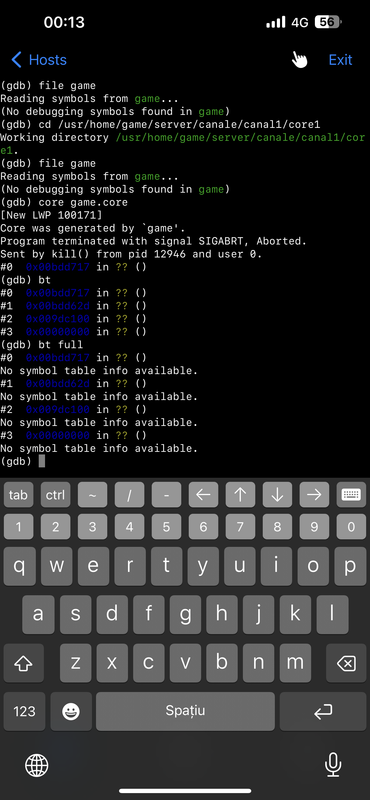This screenshot has height=800, width=370.
Task: Tap the letter a key
Action: [x=38, y=614]
